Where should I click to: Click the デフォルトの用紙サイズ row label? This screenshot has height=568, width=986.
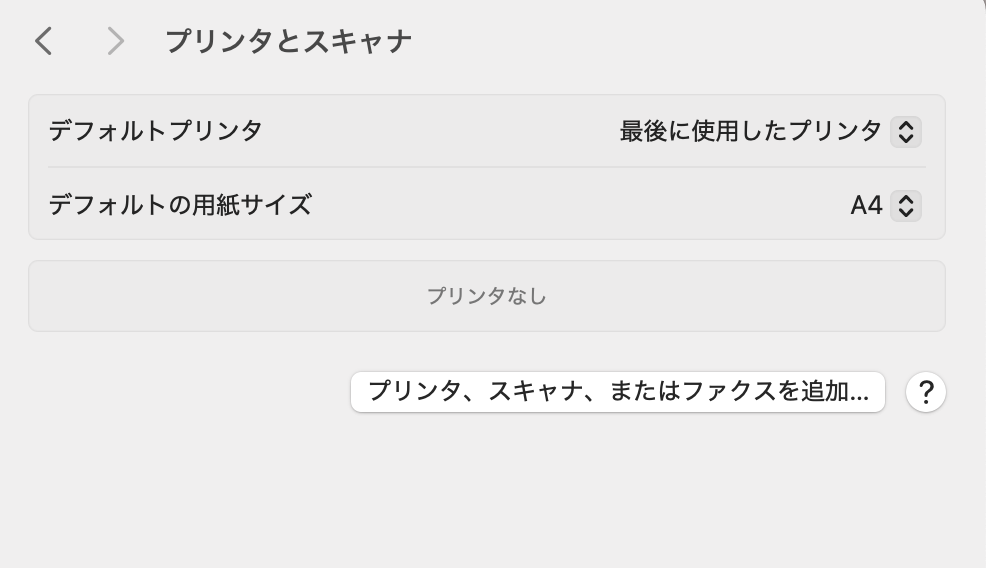(x=180, y=205)
